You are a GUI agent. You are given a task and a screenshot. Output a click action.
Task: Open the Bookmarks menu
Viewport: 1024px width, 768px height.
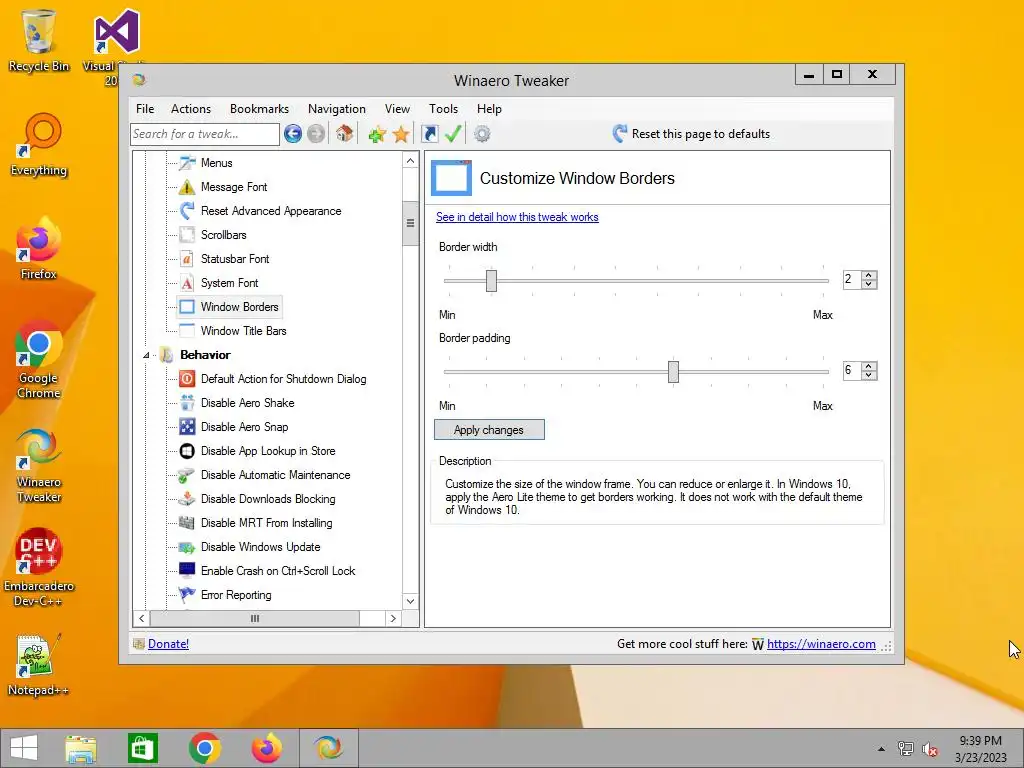[259, 109]
